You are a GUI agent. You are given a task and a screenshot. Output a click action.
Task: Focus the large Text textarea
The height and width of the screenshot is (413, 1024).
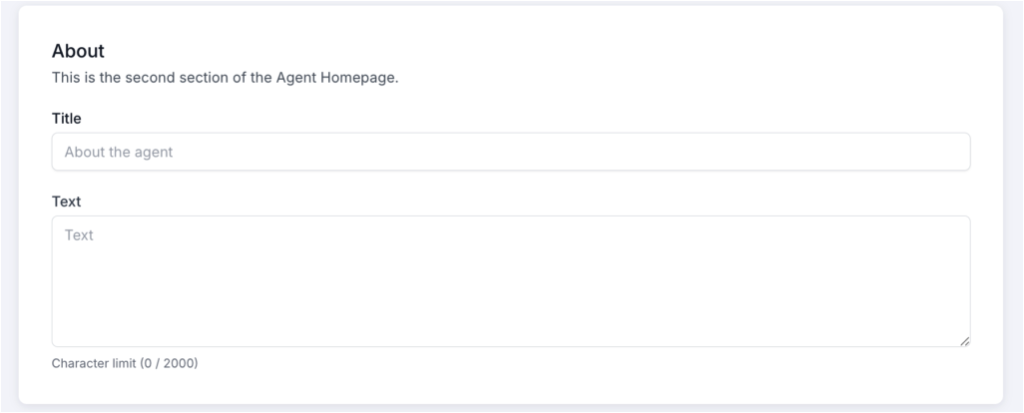coord(510,281)
